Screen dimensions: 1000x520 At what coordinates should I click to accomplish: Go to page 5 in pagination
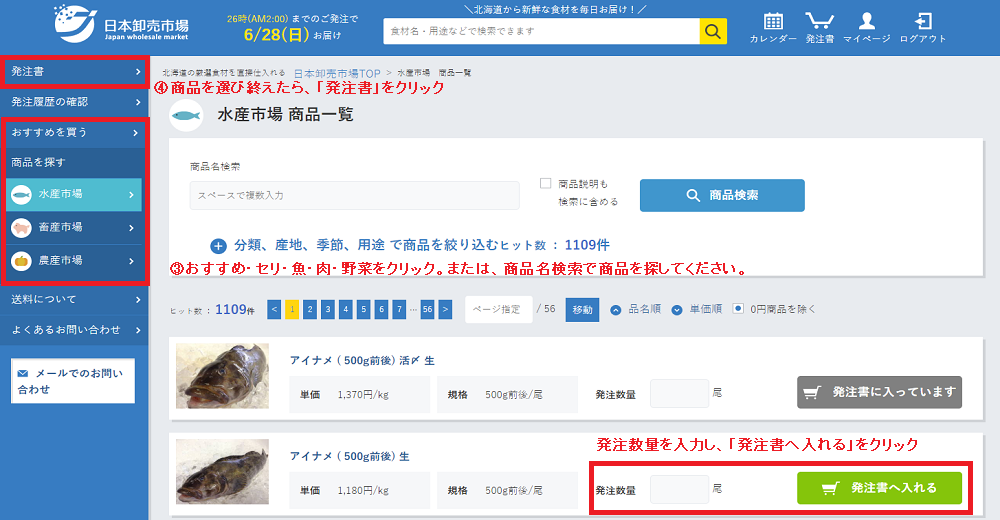(x=364, y=309)
